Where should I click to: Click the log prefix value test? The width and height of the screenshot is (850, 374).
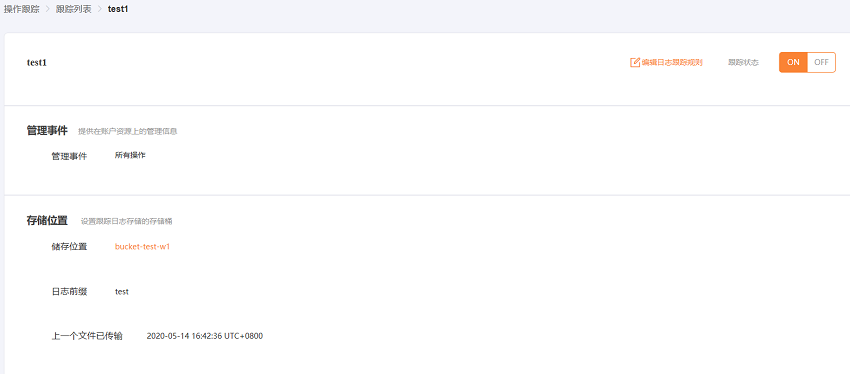pos(122,292)
